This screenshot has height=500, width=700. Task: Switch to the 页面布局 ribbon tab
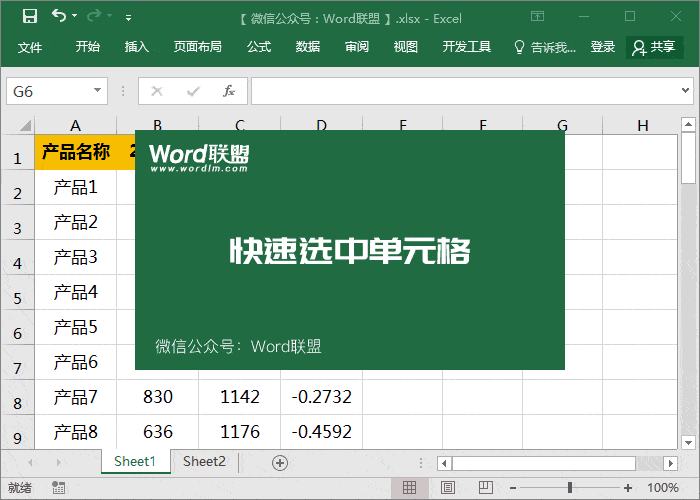coord(198,46)
